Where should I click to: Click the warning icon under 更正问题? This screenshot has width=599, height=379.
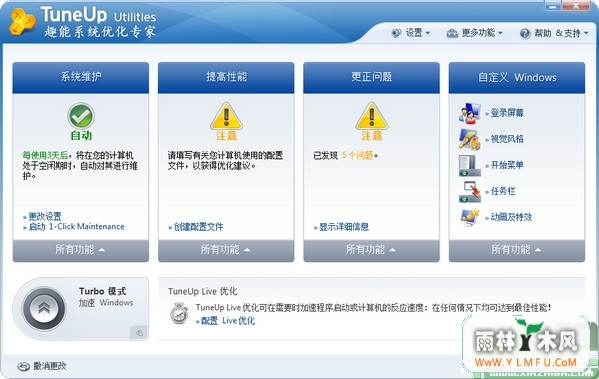[372, 116]
